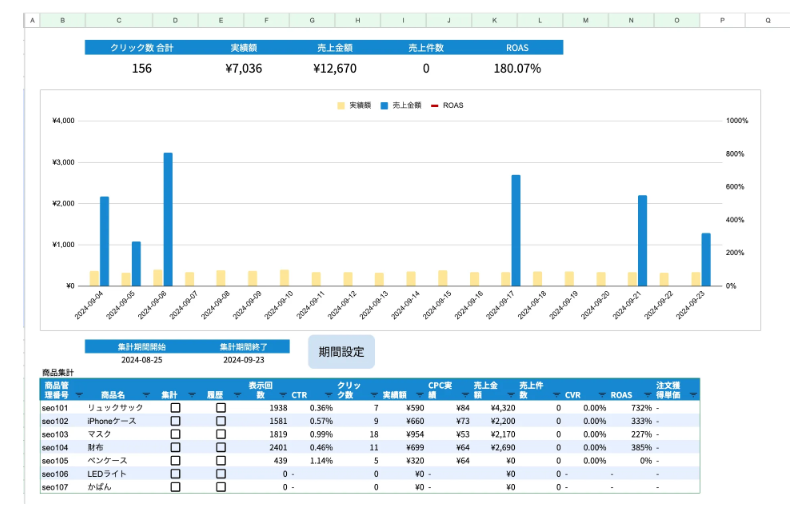Open filter dropdown for 売上金額 column
Screen dimensions: 810x511
tap(510, 395)
